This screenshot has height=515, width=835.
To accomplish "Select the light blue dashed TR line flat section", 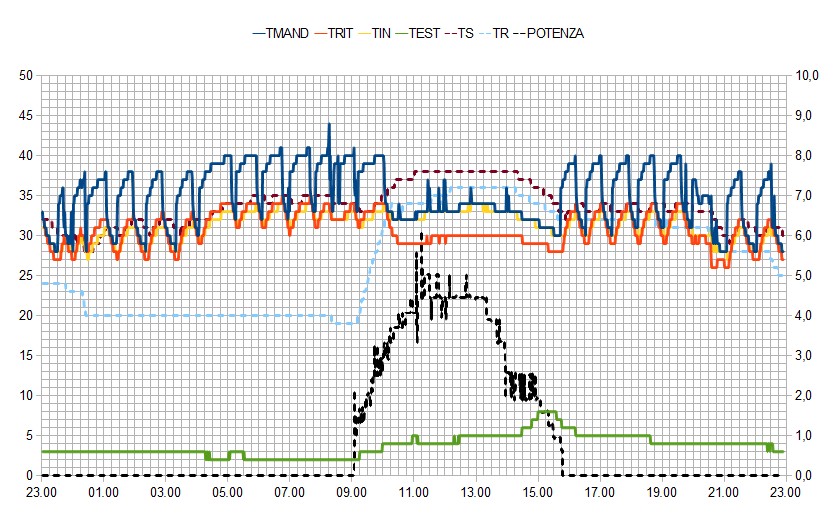I will 200,315.
